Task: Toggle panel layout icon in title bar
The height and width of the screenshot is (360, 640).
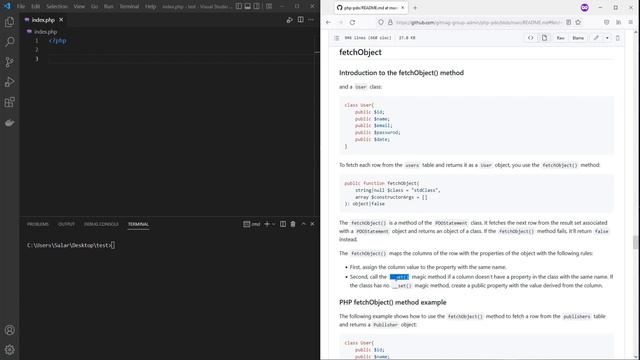Action: [x=248, y=6]
